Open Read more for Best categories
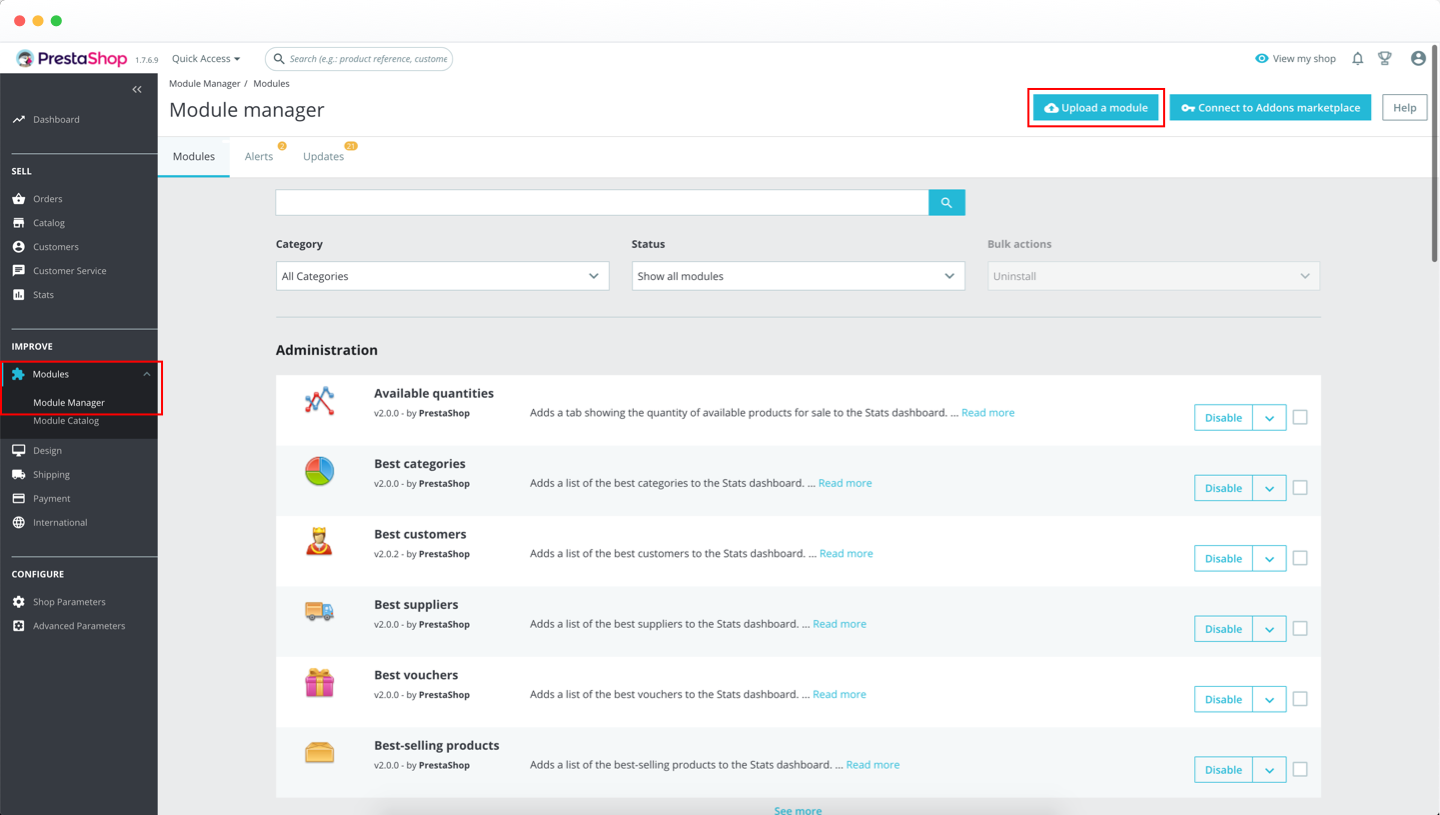 845,483
